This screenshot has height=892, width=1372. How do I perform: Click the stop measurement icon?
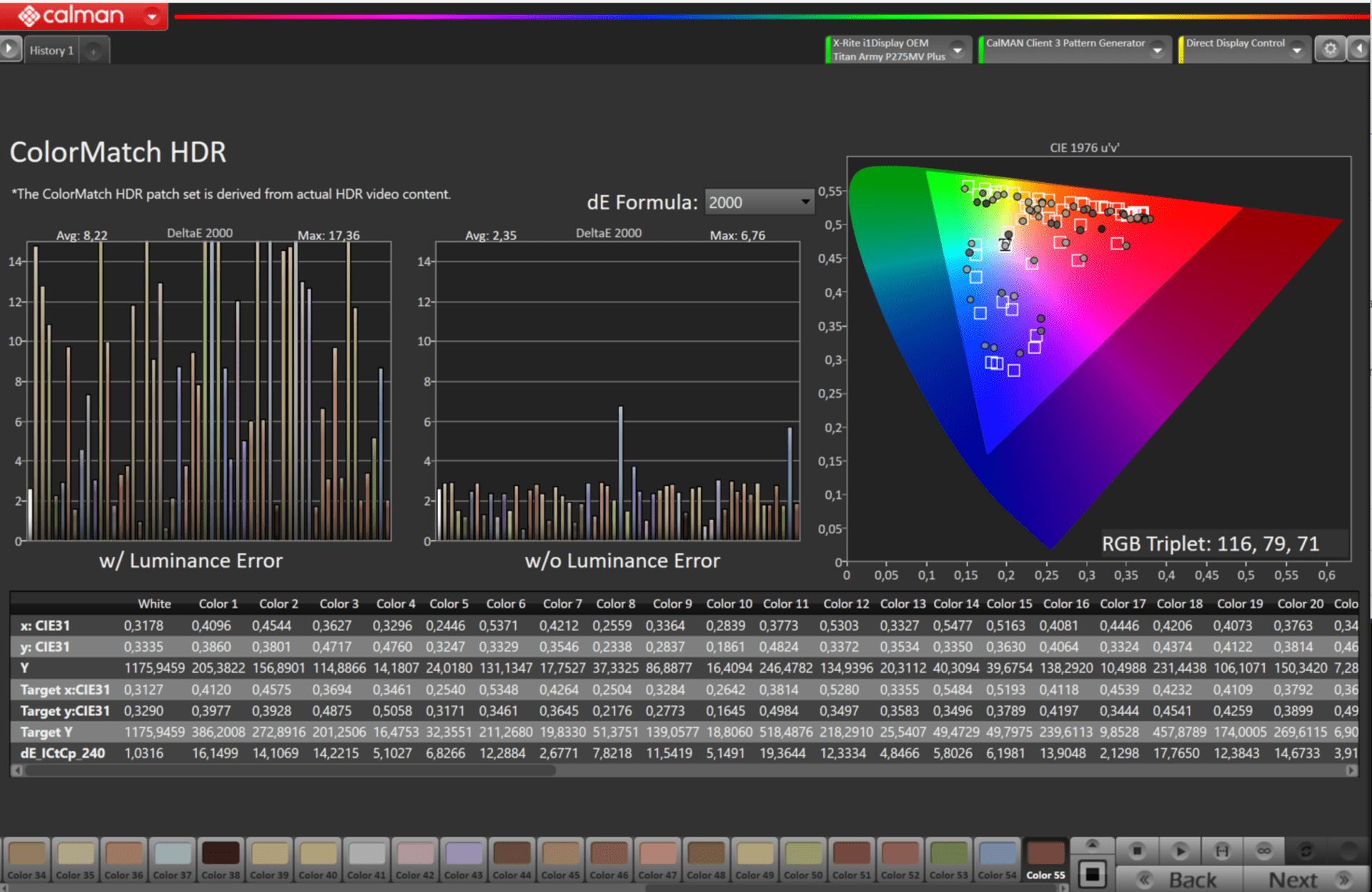click(x=1137, y=851)
